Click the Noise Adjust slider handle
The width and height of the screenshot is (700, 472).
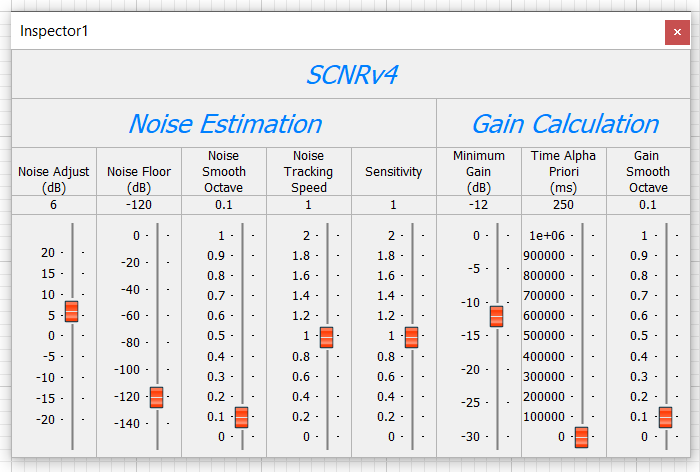point(71,311)
